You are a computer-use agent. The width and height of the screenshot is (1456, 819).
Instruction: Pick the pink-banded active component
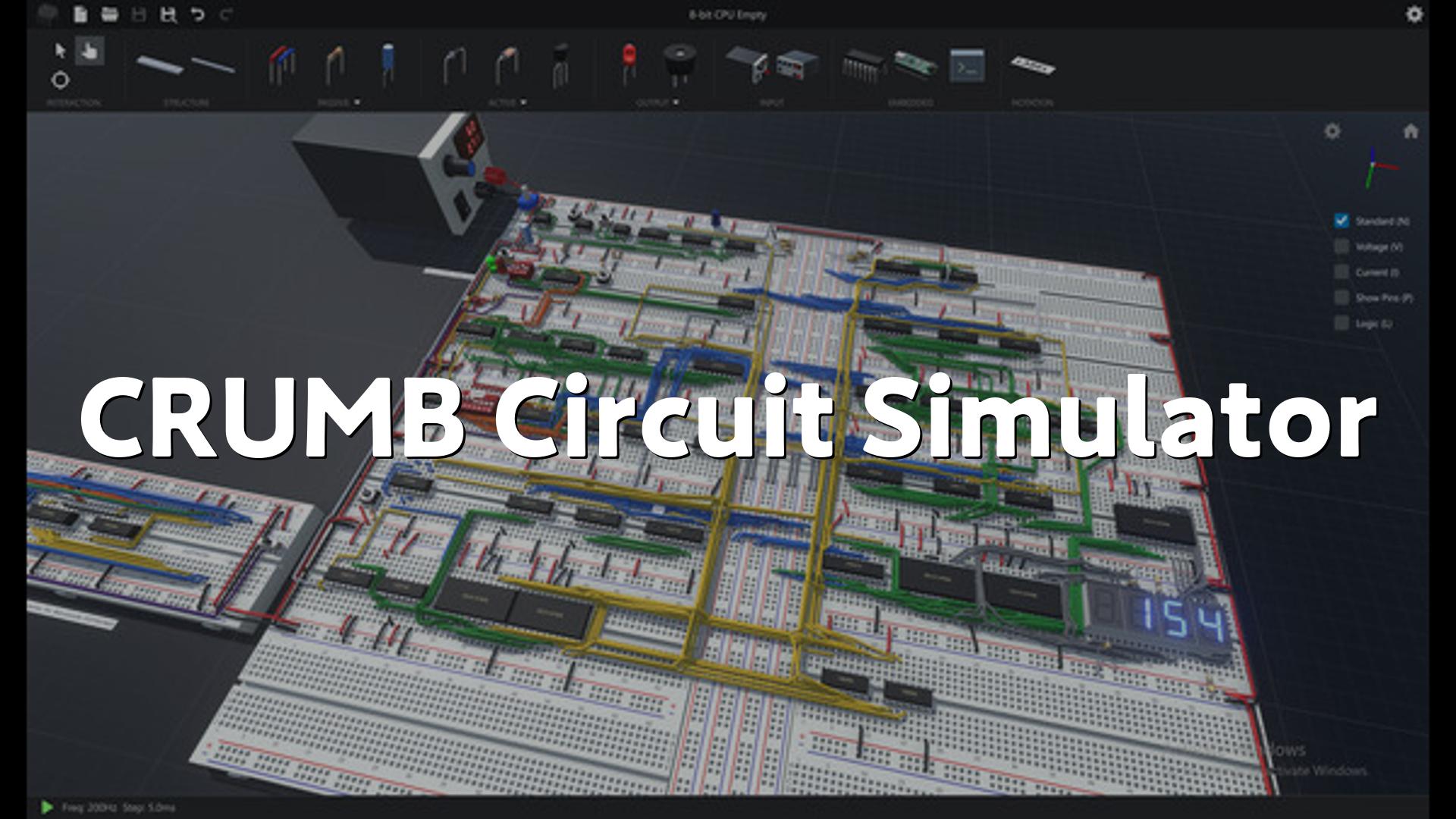507,64
